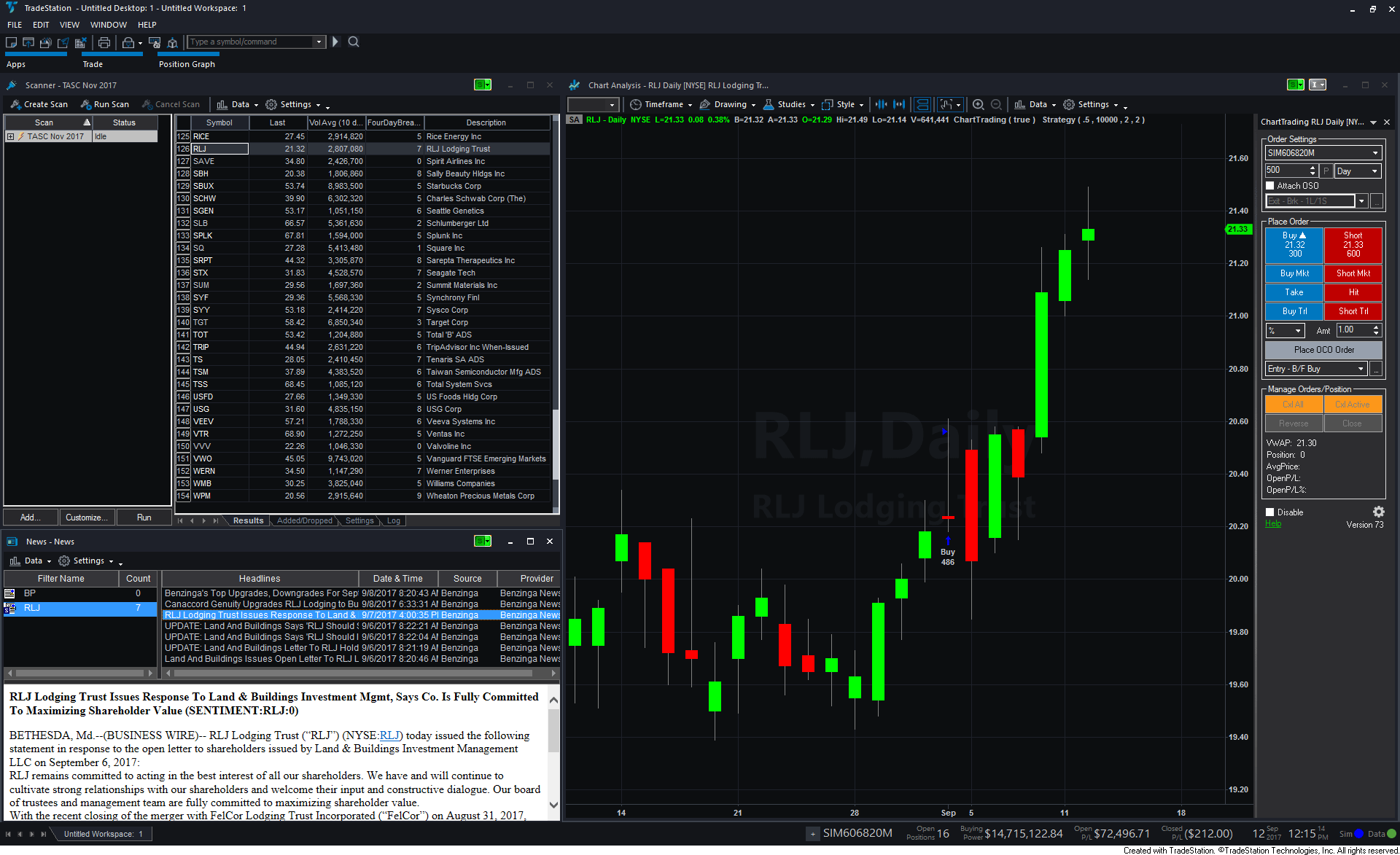
Task: Click the Canaccord Genuity Upgrades RLJ headline
Action: coord(262,604)
